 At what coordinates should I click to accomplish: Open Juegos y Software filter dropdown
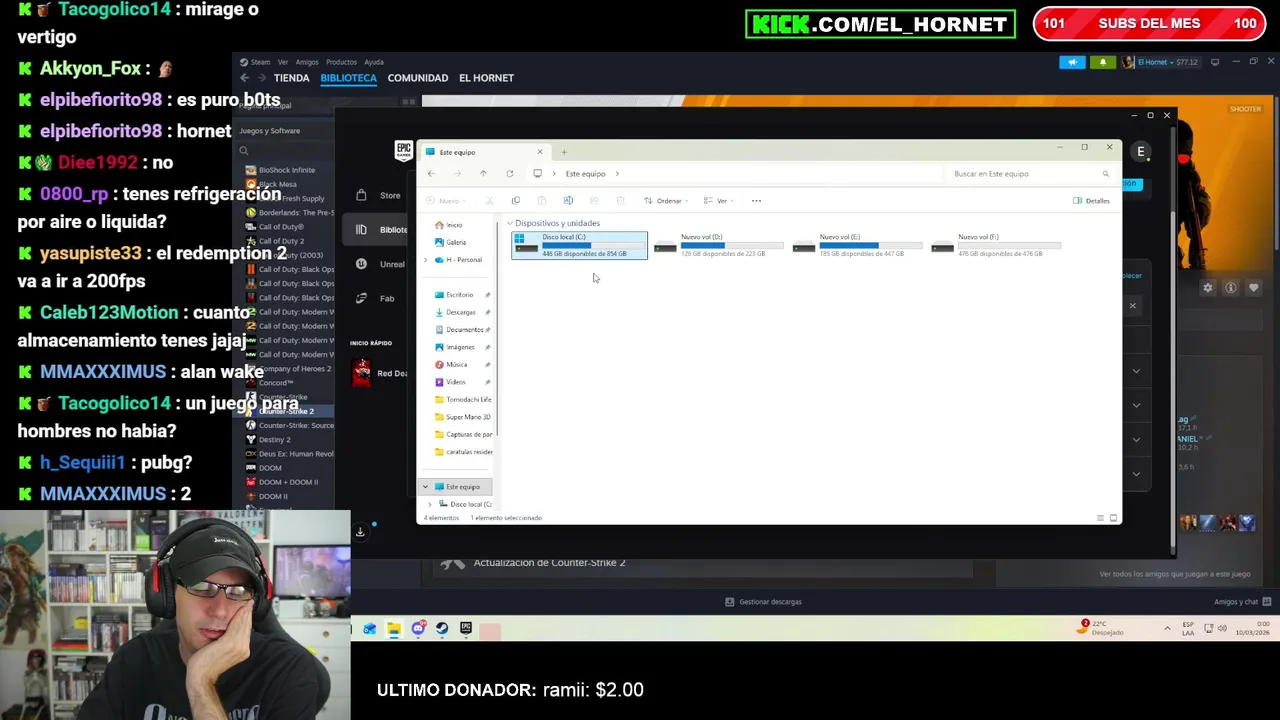click(283, 131)
